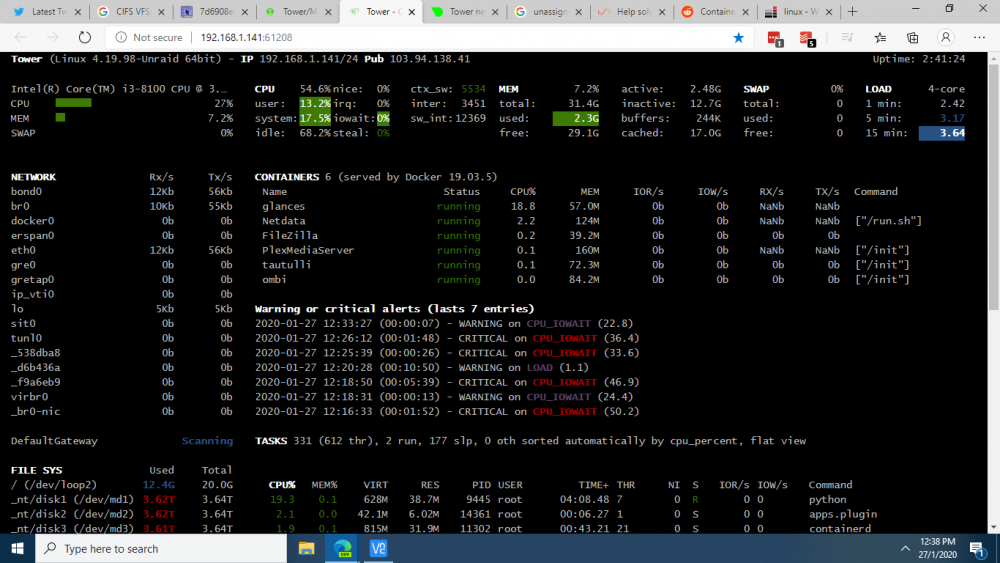Click the green CPU usage bar
This screenshot has width=1000, height=563.
[x=73, y=103]
